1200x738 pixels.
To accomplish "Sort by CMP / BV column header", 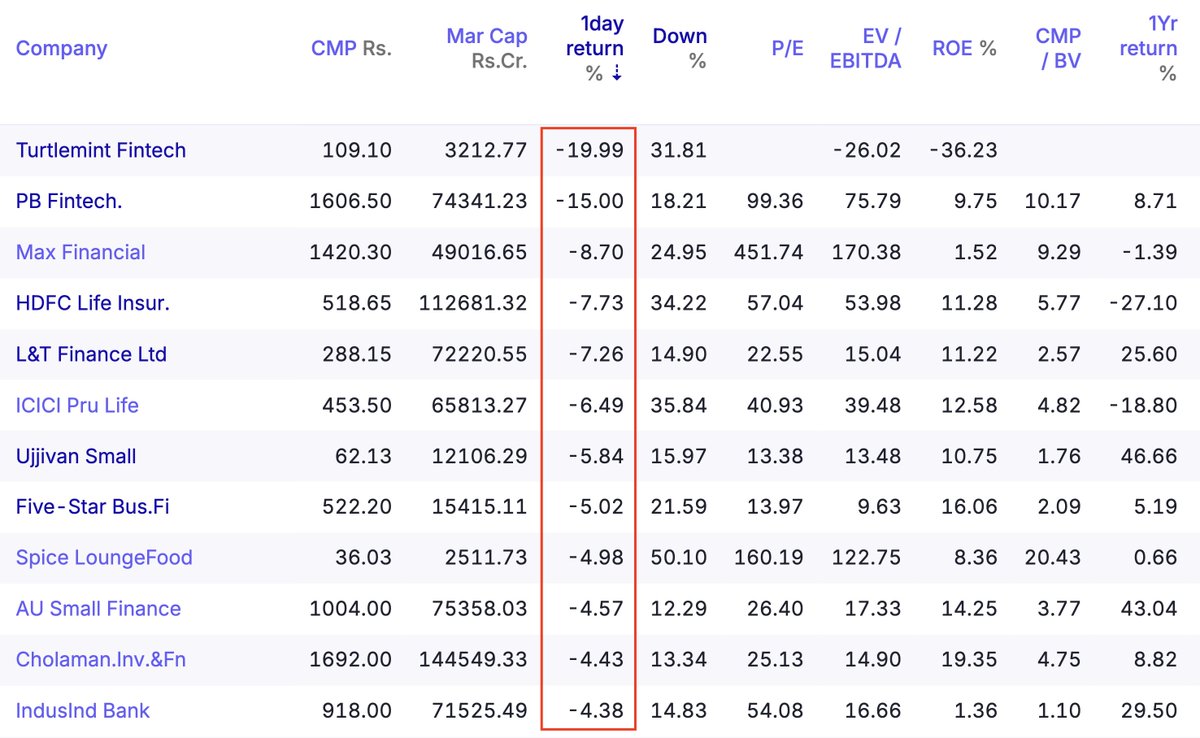I will pos(1058,48).
